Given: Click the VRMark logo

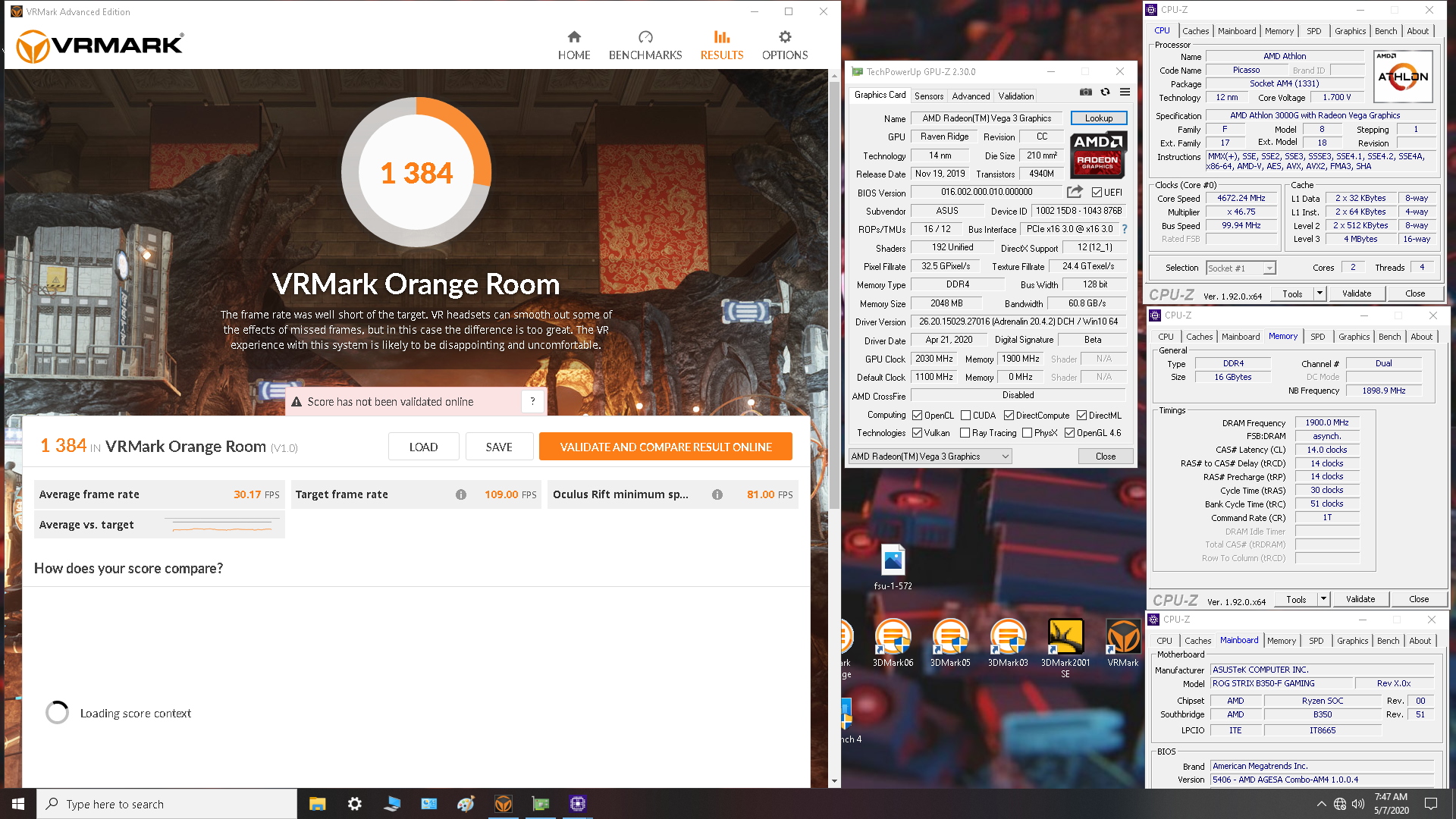Looking at the screenshot, I should click(99, 46).
